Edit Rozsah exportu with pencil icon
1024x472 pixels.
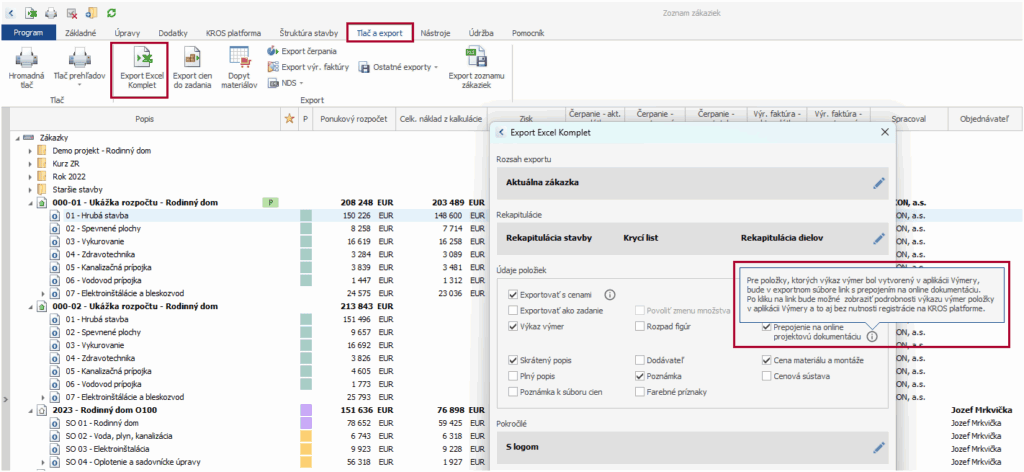click(x=878, y=183)
